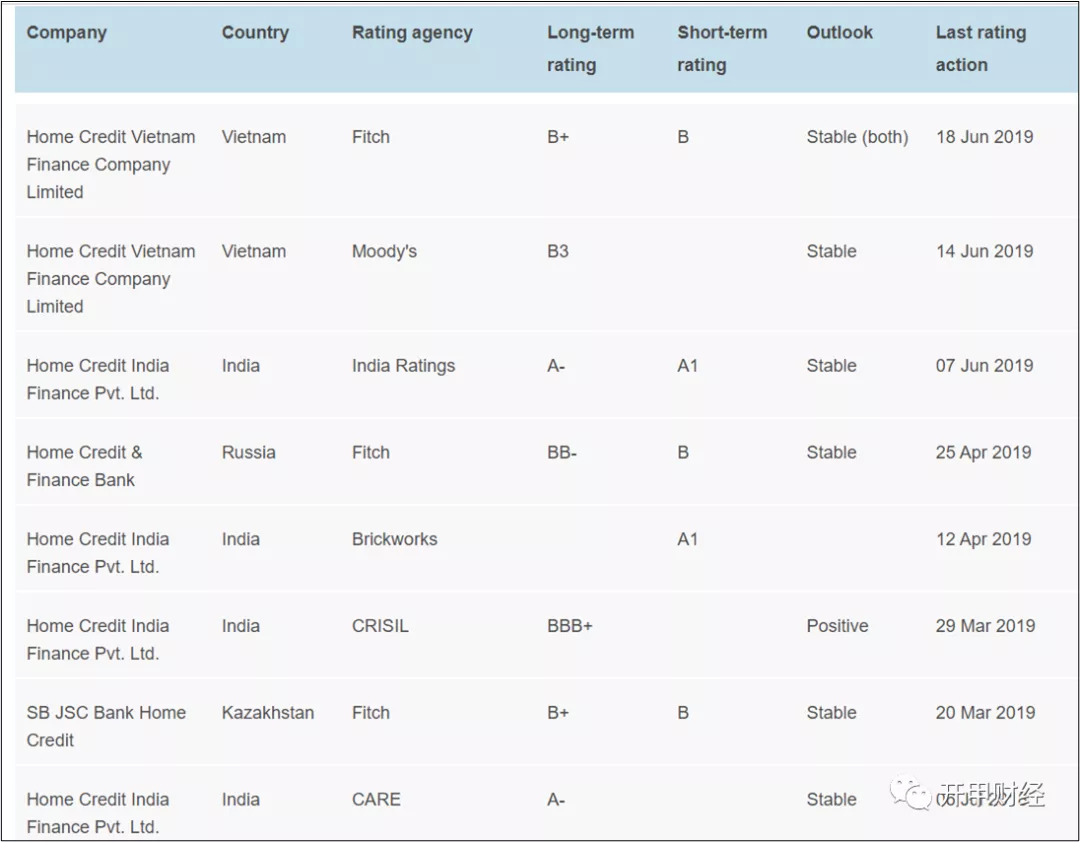Select the date 25 Apr 2019
This screenshot has height=842, width=1080.
[x=983, y=452]
